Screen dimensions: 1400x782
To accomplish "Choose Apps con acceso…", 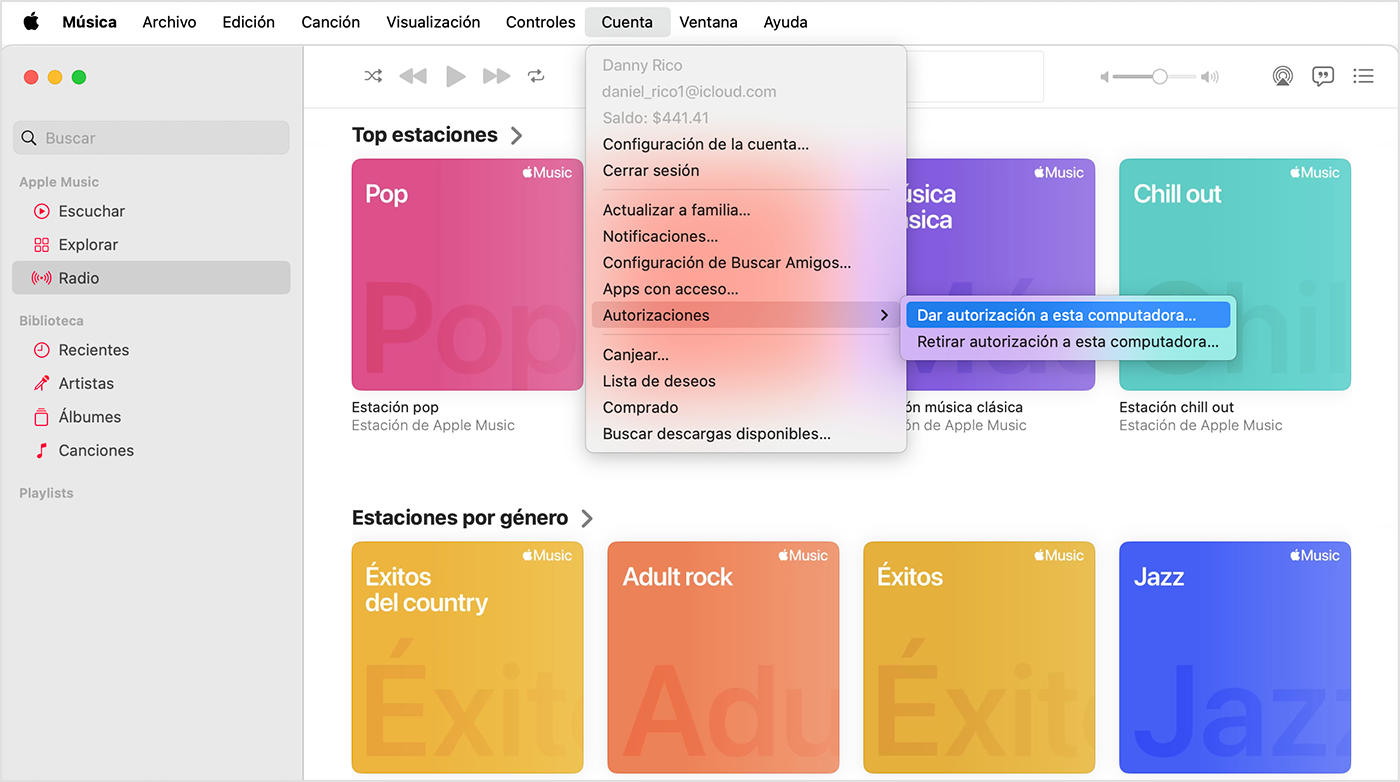I will coord(746,289).
